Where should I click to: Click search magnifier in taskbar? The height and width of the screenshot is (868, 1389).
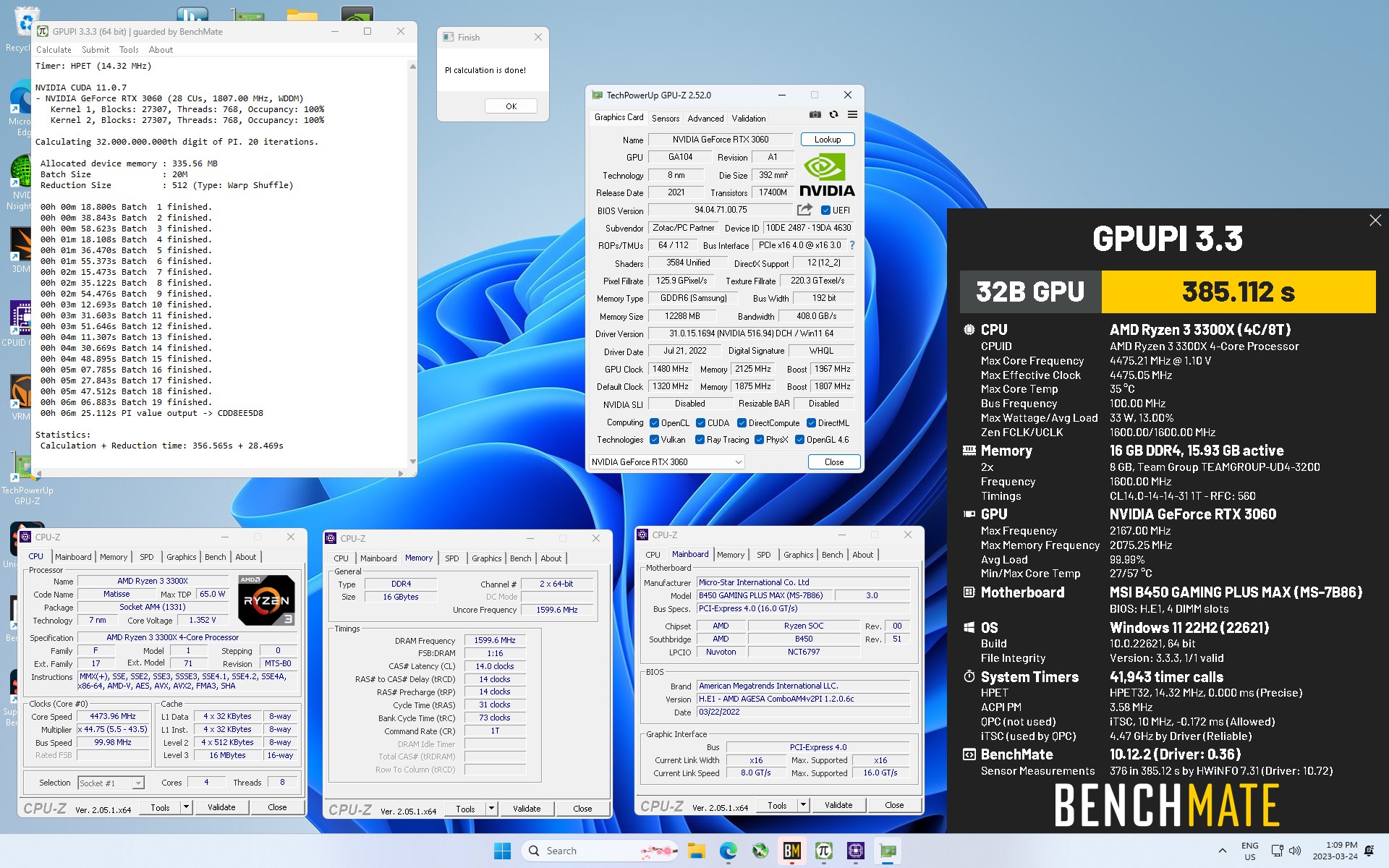(x=534, y=851)
